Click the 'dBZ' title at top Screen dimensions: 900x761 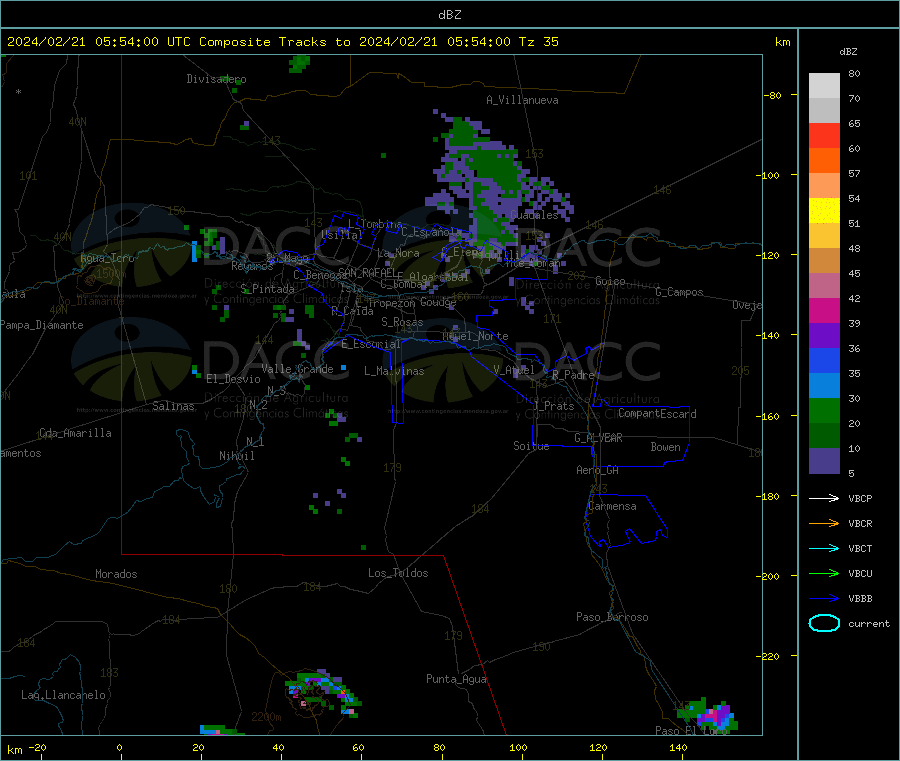pos(449,15)
